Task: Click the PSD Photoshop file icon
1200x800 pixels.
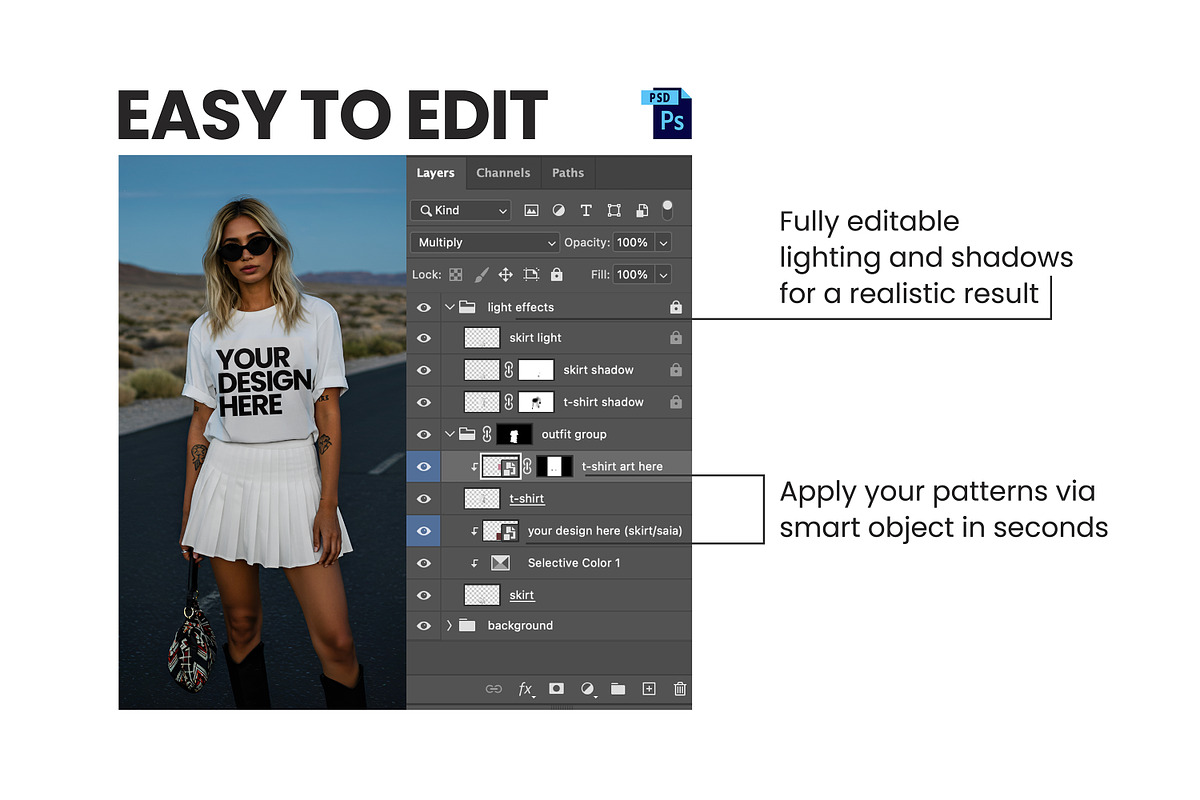Action: (x=666, y=113)
